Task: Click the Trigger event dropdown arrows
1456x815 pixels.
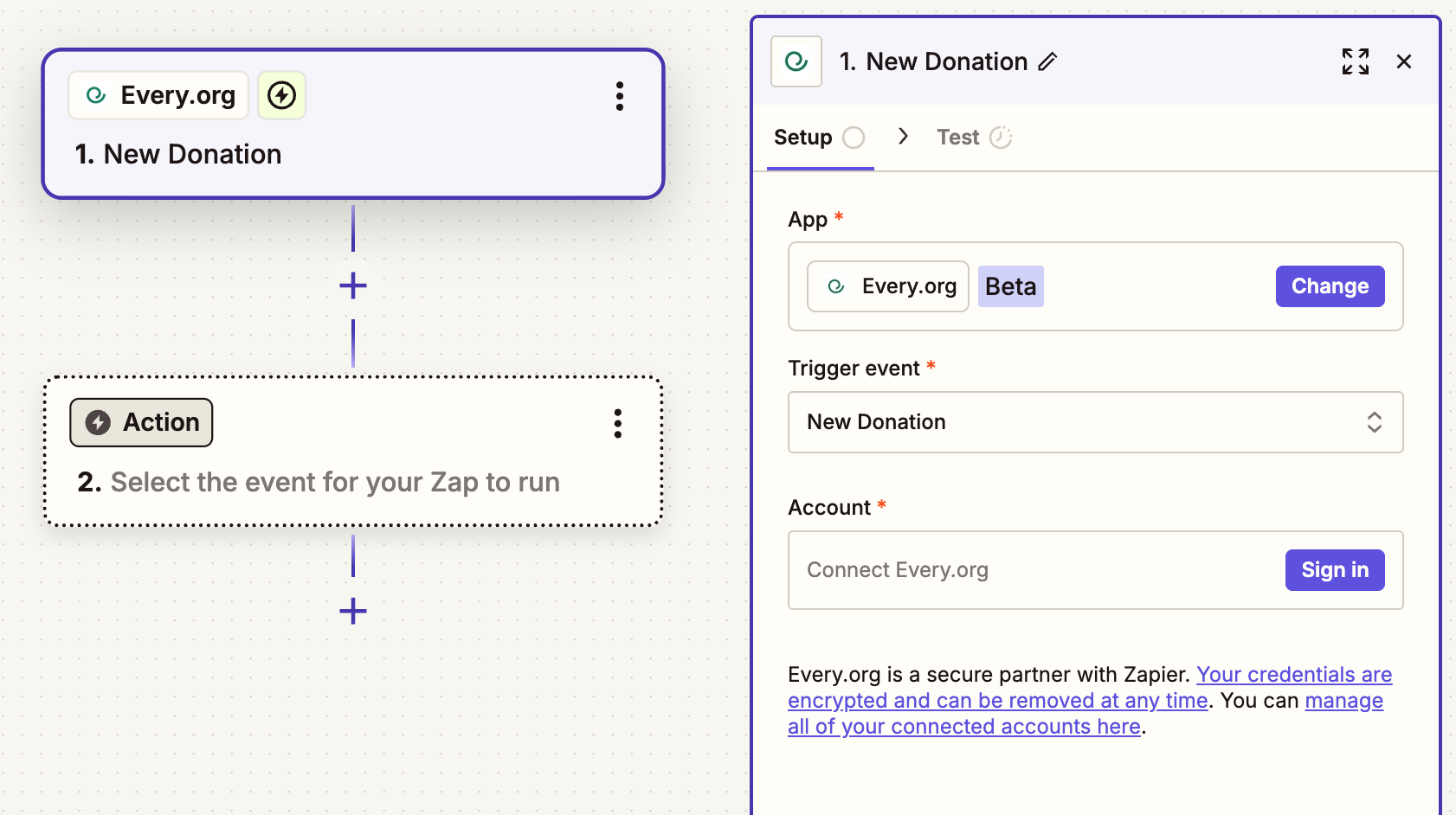Action: 1375,422
